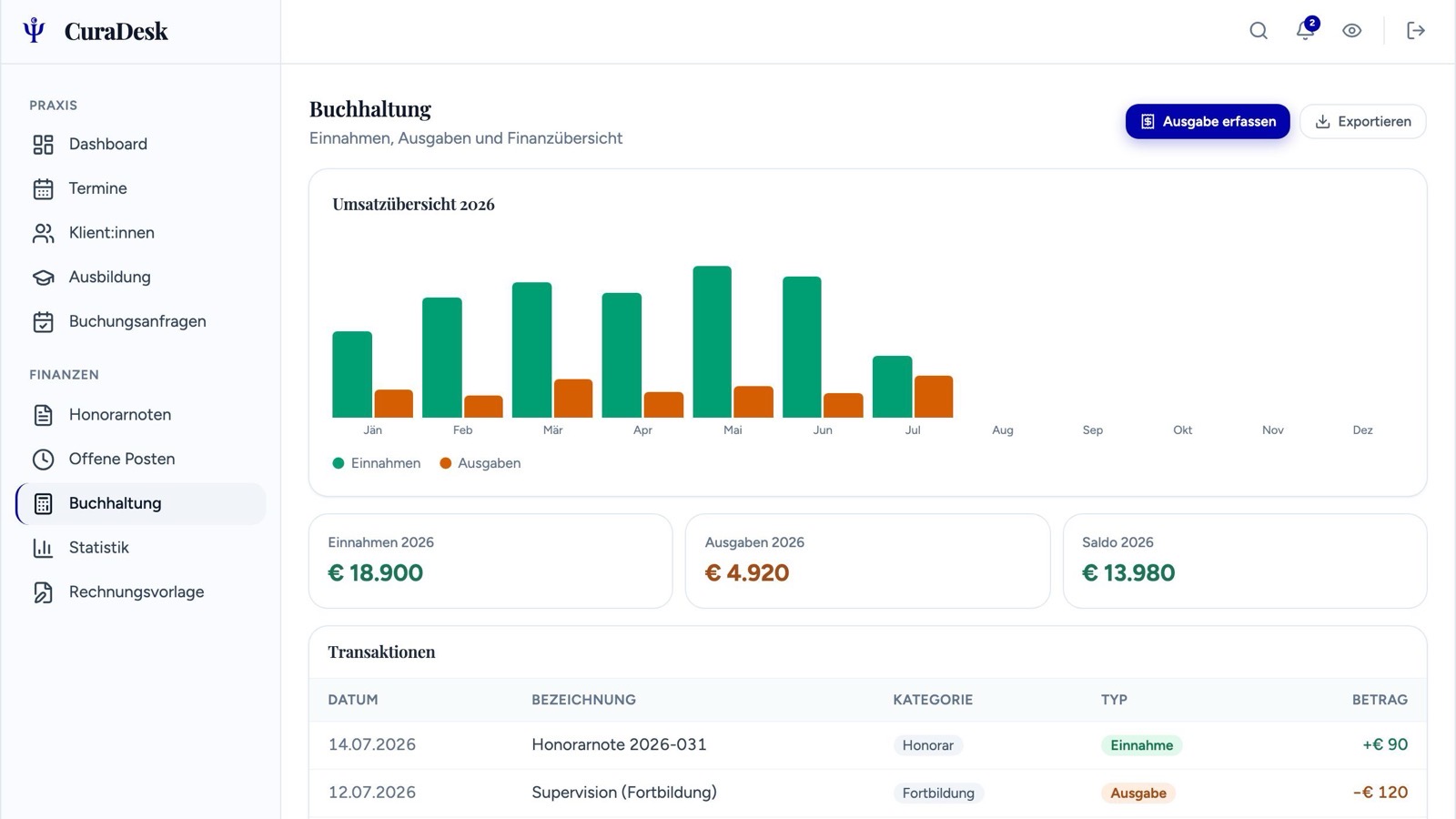The width and height of the screenshot is (1456, 819).
Task: Click the Rechnungsvorlage pen-document icon
Action: [x=44, y=592]
